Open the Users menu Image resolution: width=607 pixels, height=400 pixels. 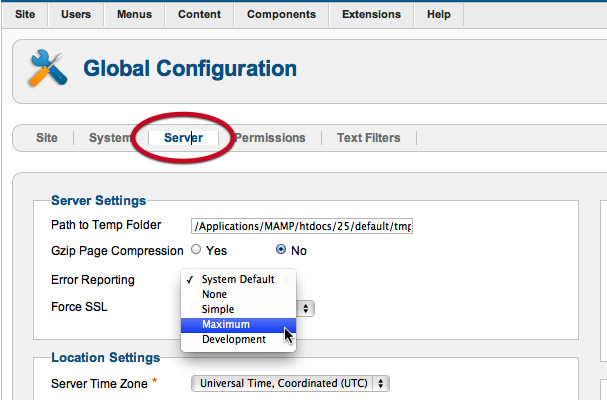pyautogui.click(x=76, y=14)
